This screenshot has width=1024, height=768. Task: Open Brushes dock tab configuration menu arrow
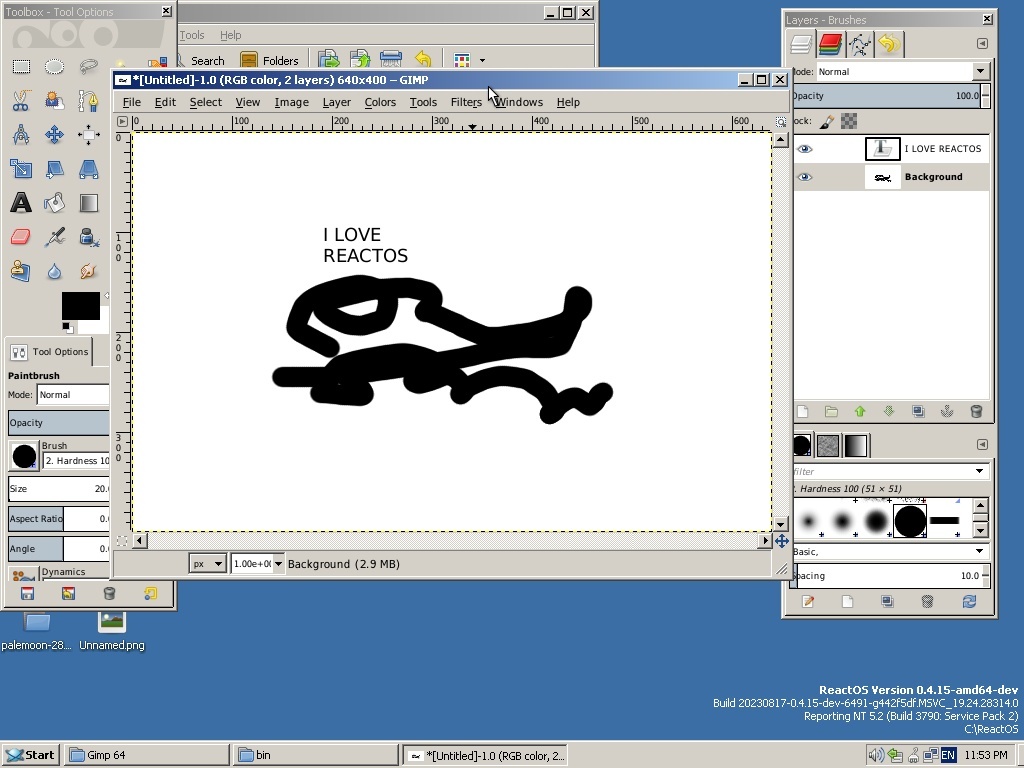[982, 444]
